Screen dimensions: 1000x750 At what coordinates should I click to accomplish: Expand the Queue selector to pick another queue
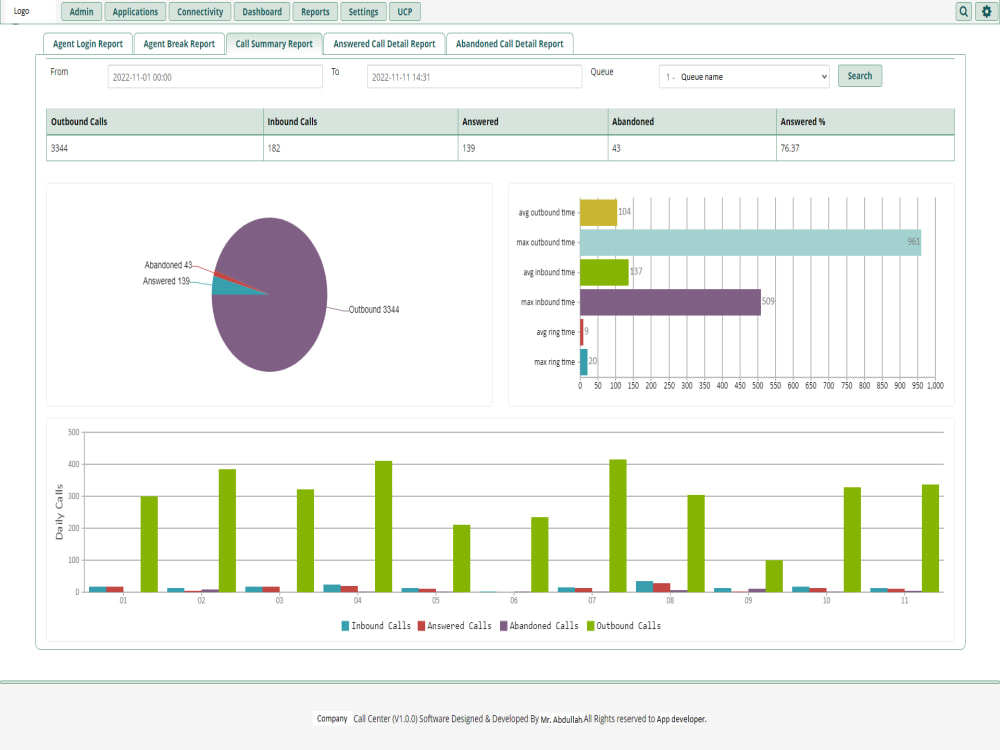[x=744, y=76]
